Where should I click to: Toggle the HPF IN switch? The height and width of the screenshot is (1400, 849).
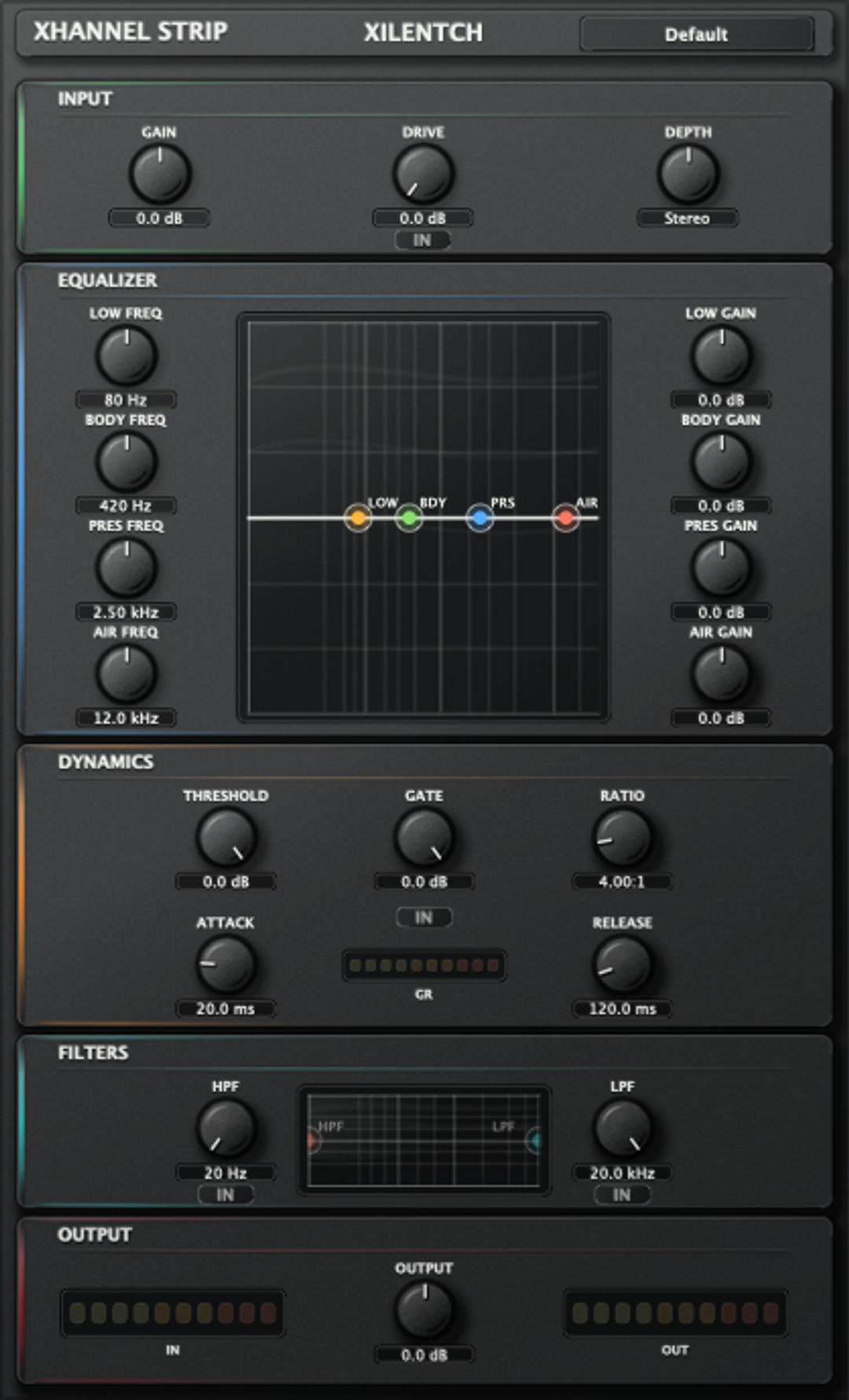click(x=225, y=1195)
